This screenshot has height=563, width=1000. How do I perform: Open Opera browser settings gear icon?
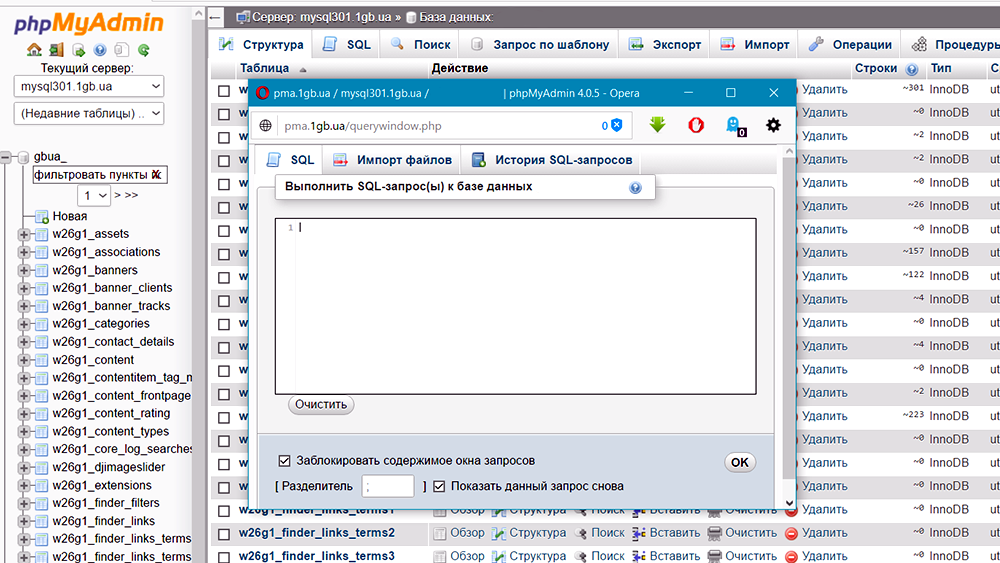point(773,125)
